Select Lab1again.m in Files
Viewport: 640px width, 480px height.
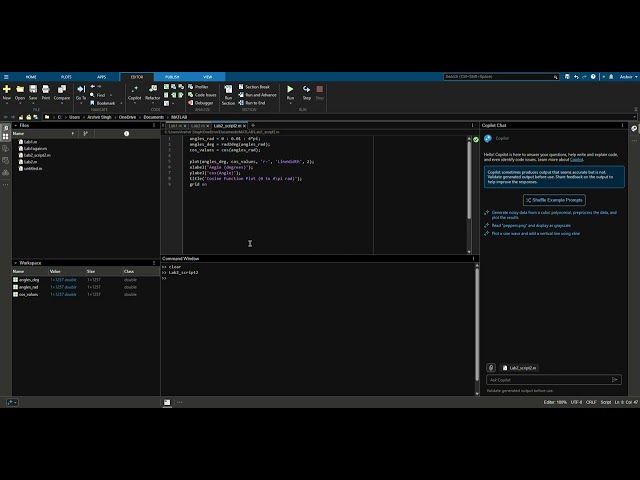click(x=35, y=149)
